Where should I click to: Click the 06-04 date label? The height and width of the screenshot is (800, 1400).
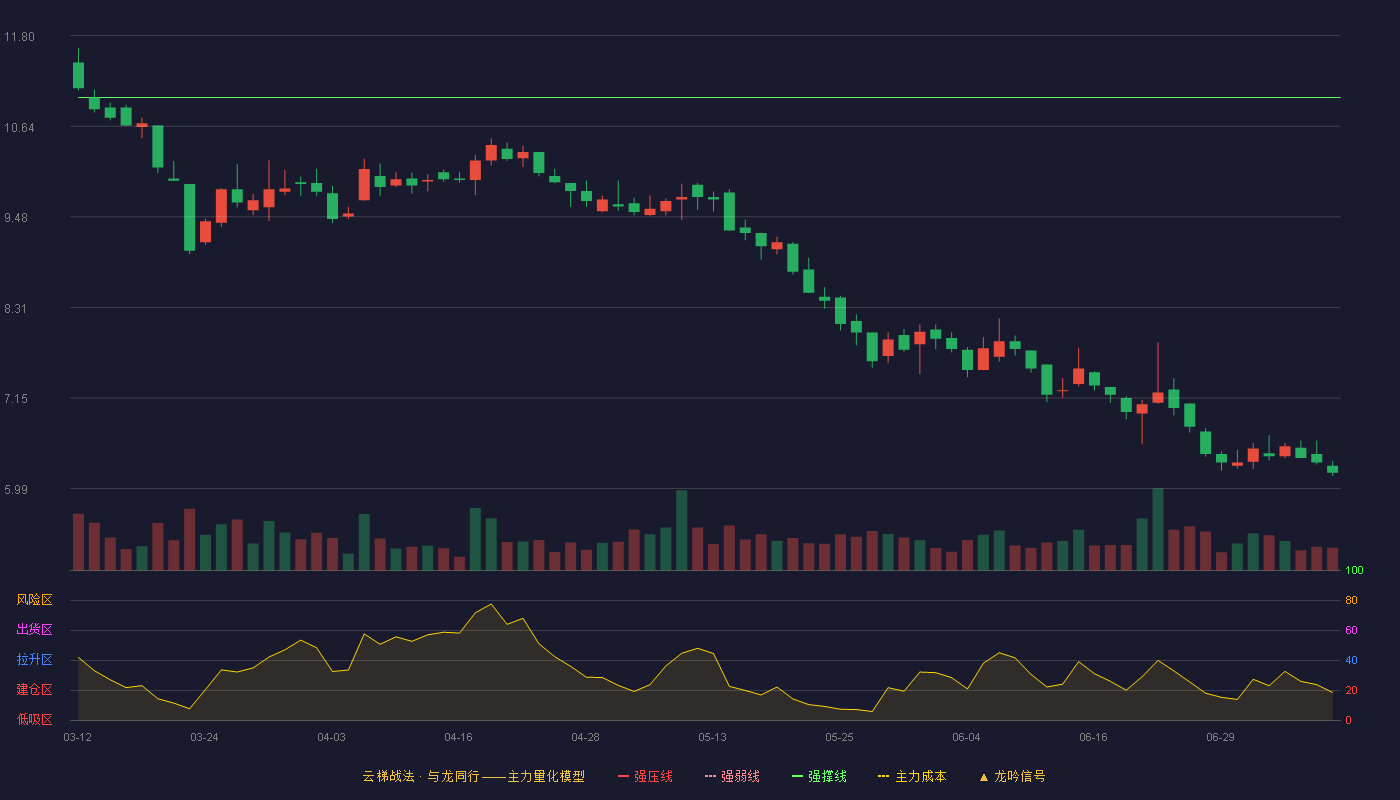coord(966,737)
